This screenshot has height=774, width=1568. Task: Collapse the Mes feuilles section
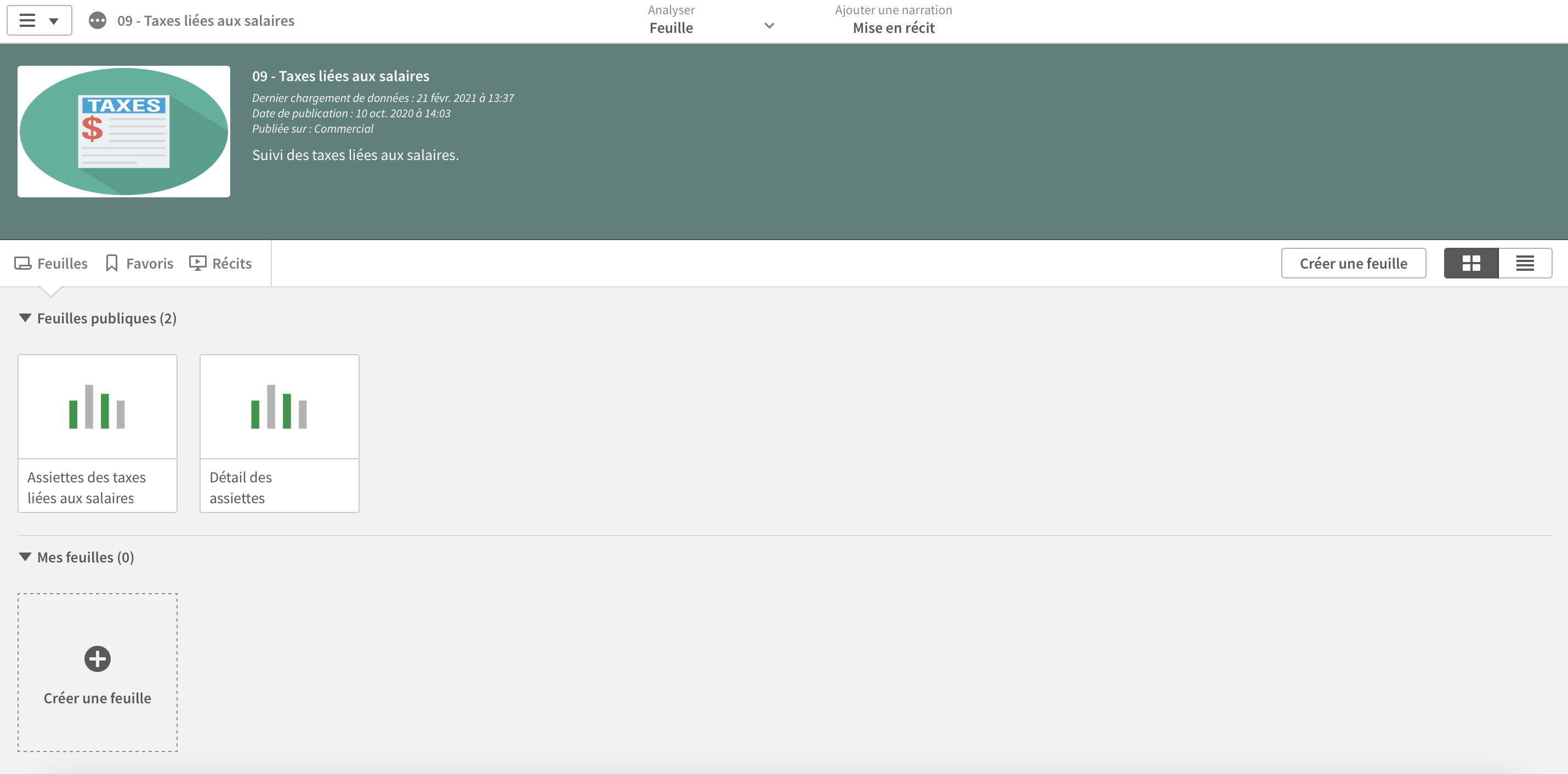click(x=25, y=557)
